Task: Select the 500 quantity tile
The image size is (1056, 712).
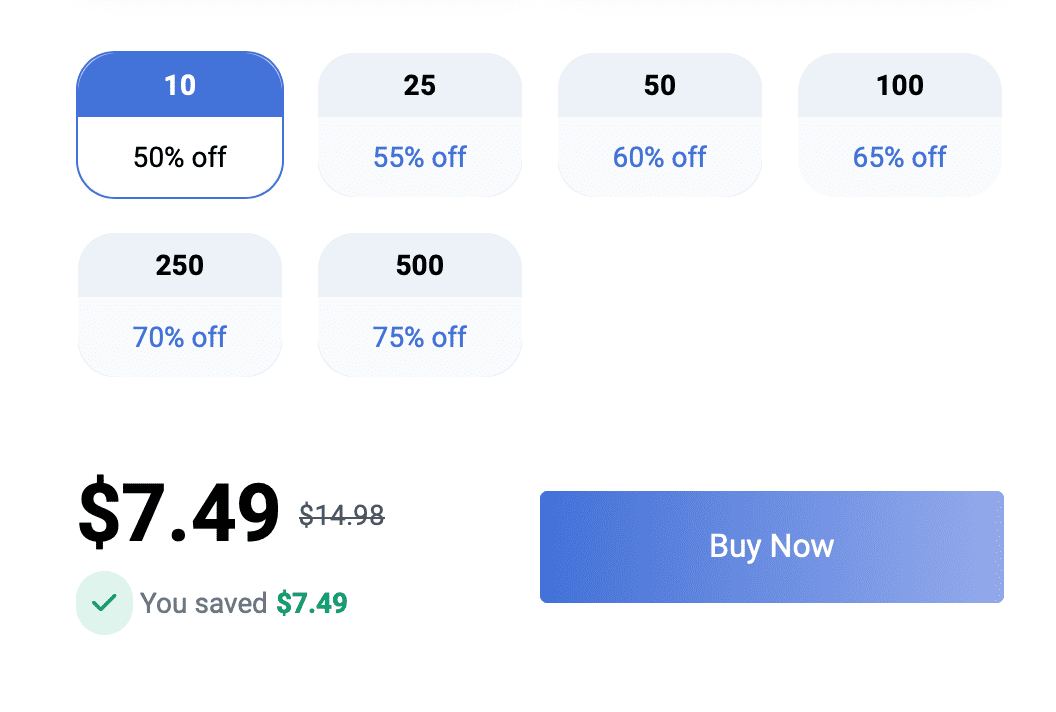Action: [419, 304]
